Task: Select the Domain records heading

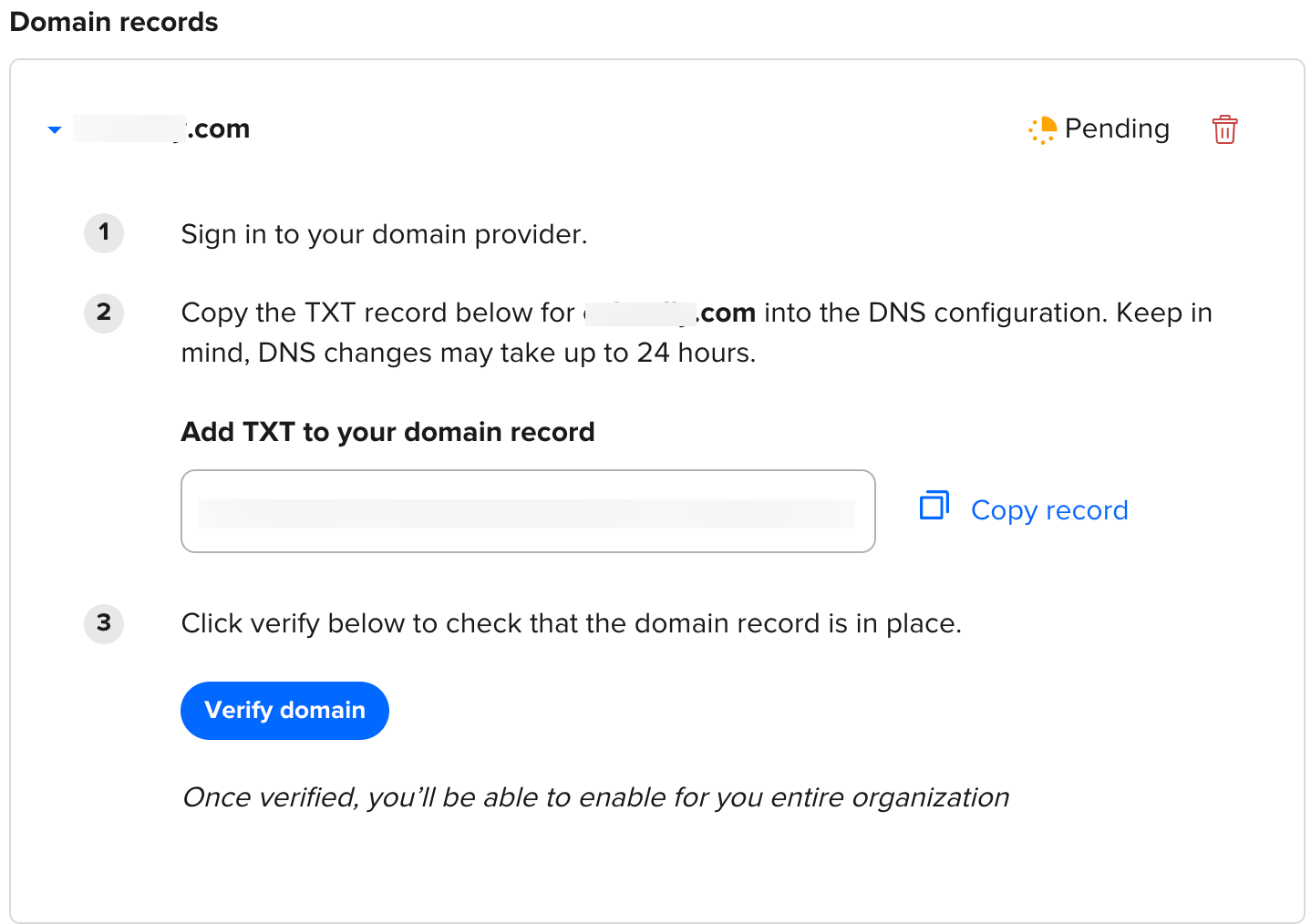Action: click(x=113, y=22)
